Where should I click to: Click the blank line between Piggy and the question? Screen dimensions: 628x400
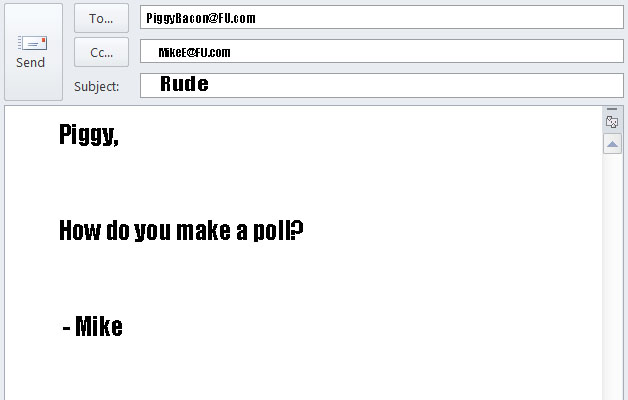tap(200, 182)
